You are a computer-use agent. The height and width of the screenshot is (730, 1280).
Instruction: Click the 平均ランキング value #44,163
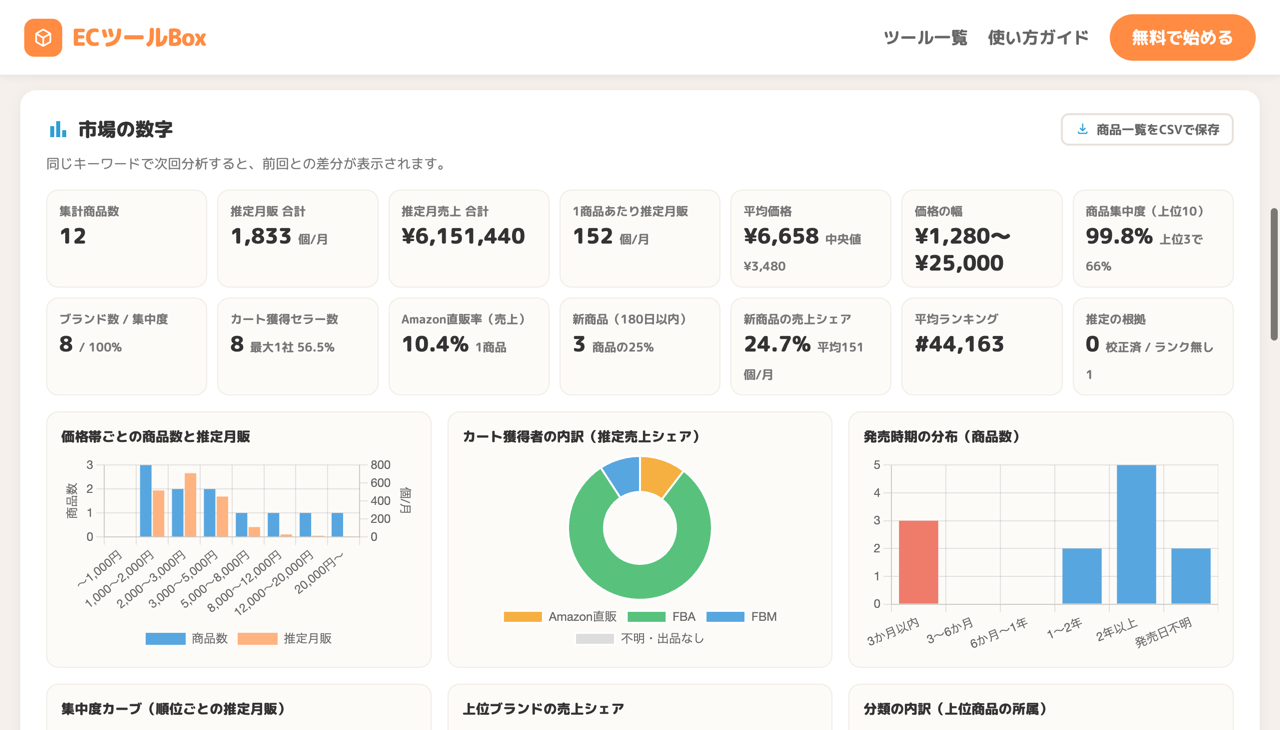959,344
